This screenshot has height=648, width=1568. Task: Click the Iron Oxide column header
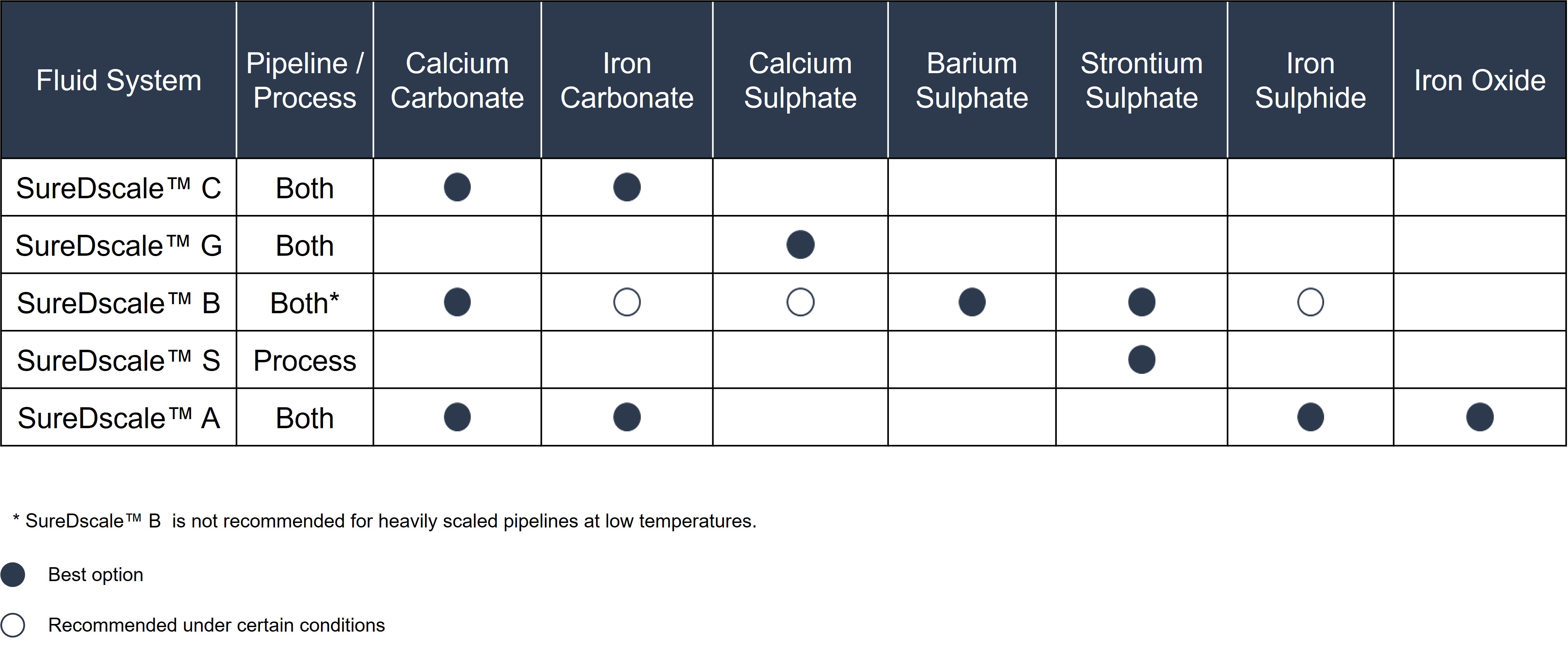1480,80
